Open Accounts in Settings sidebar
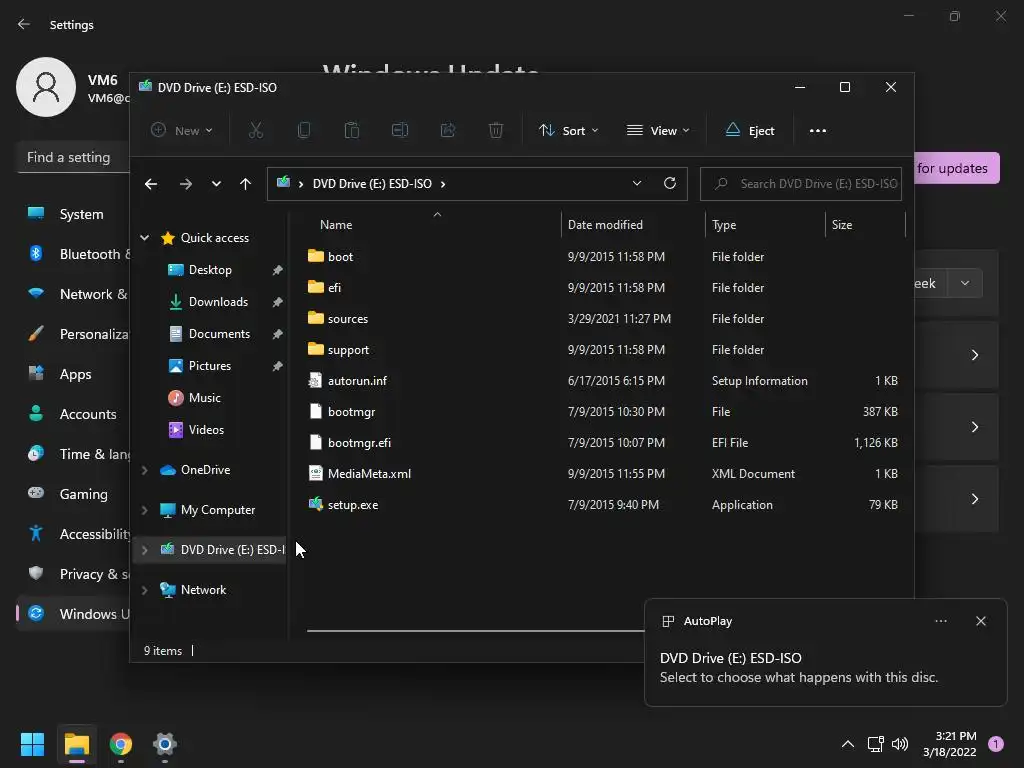Image resolution: width=1024 pixels, height=768 pixels. [73, 414]
